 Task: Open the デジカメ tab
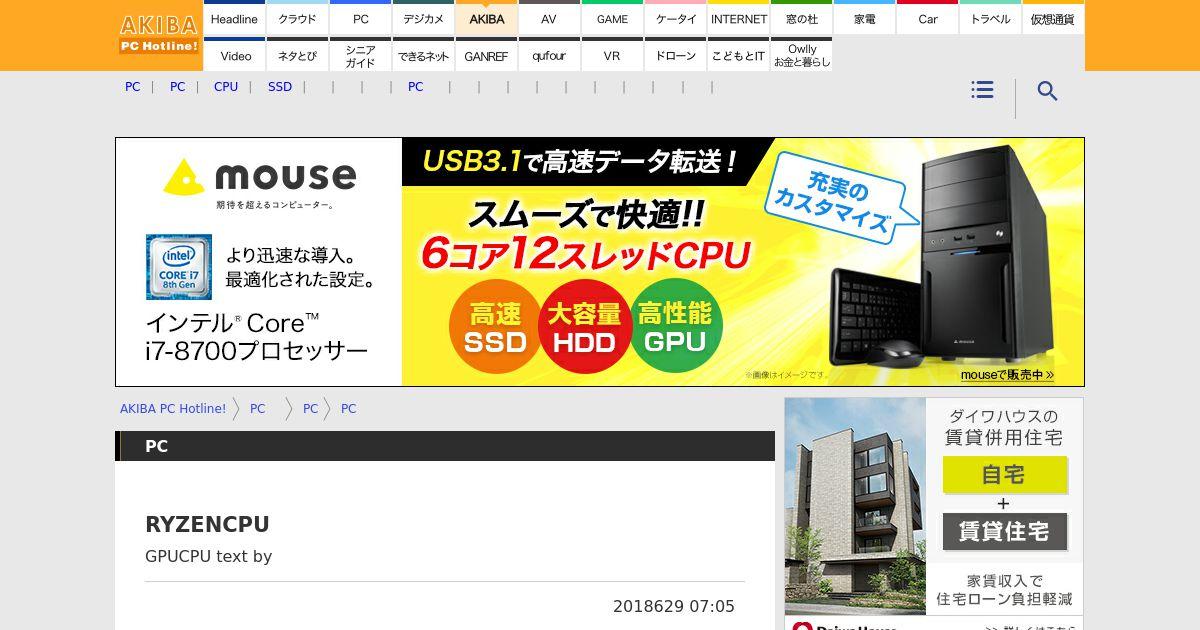[x=423, y=19]
